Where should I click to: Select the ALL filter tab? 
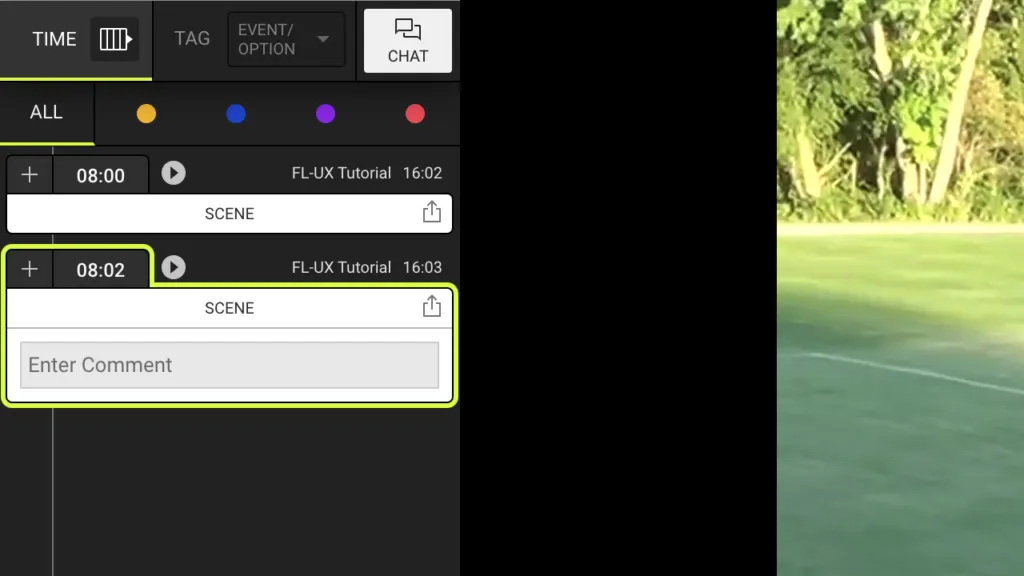click(x=46, y=112)
